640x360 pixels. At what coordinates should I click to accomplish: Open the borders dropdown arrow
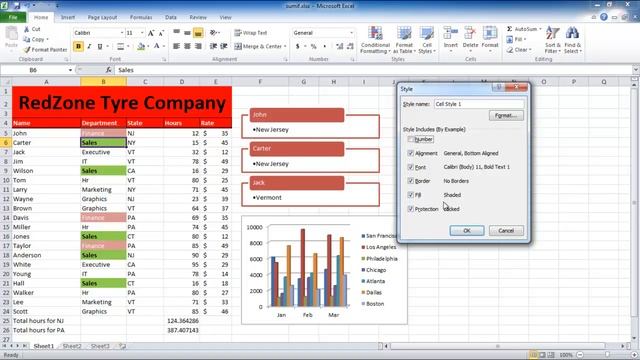128,47
